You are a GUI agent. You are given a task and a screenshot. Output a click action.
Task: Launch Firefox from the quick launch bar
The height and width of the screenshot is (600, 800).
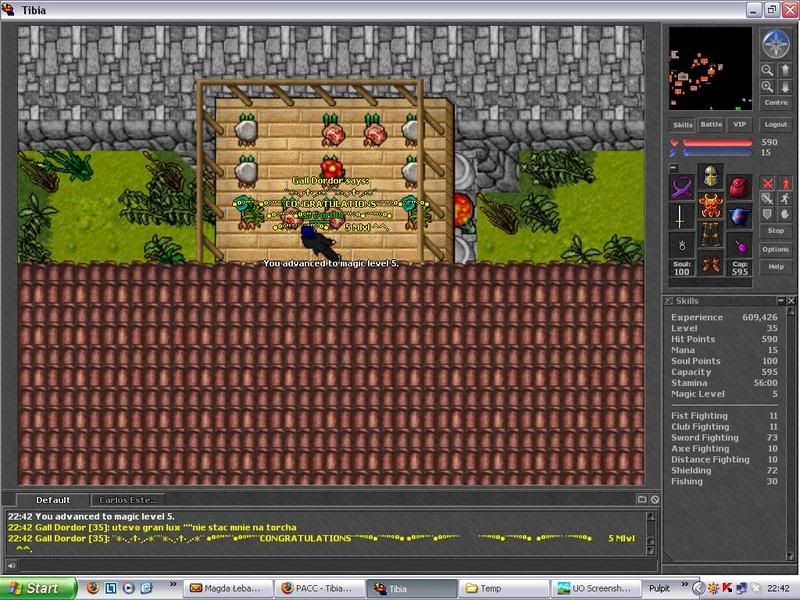click(x=92, y=588)
